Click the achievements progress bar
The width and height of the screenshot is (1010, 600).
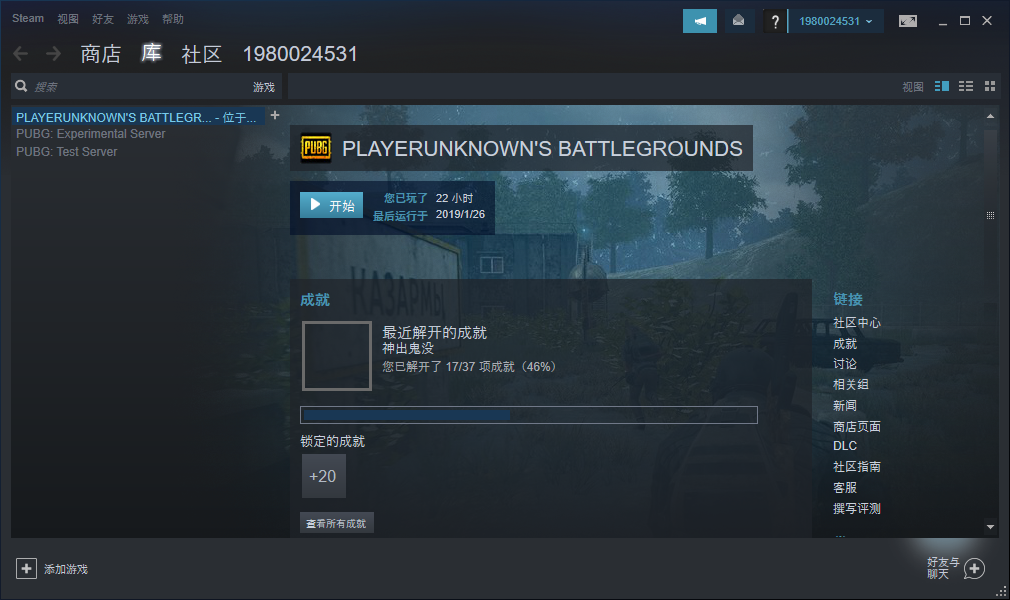tap(529, 415)
